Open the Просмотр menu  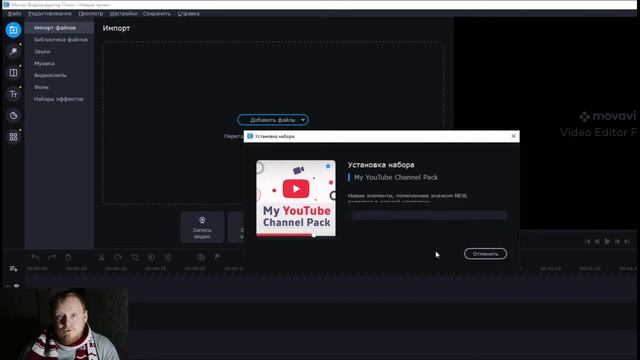click(x=91, y=13)
